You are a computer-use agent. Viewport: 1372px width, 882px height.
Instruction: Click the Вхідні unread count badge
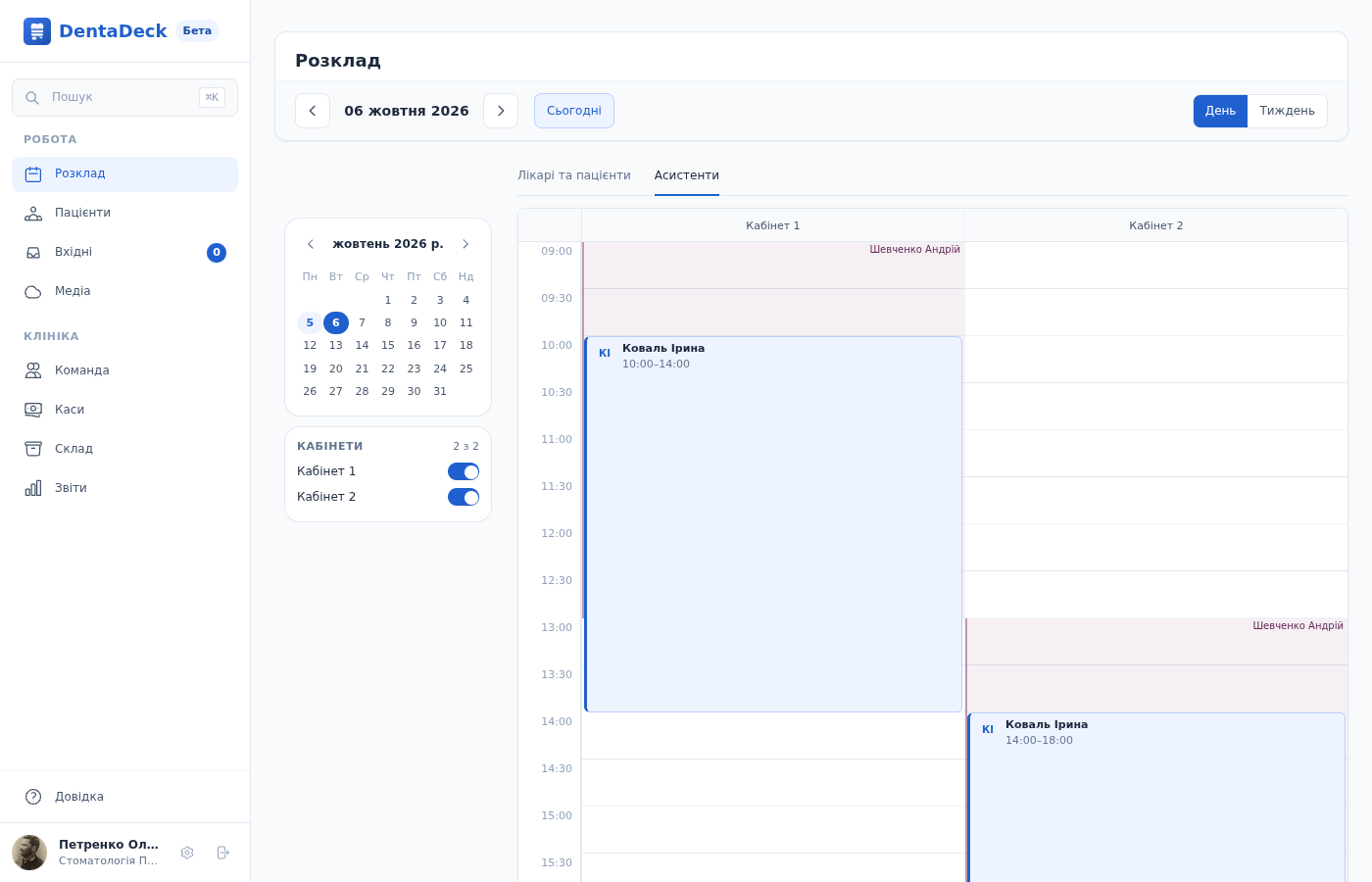[217, 253]
